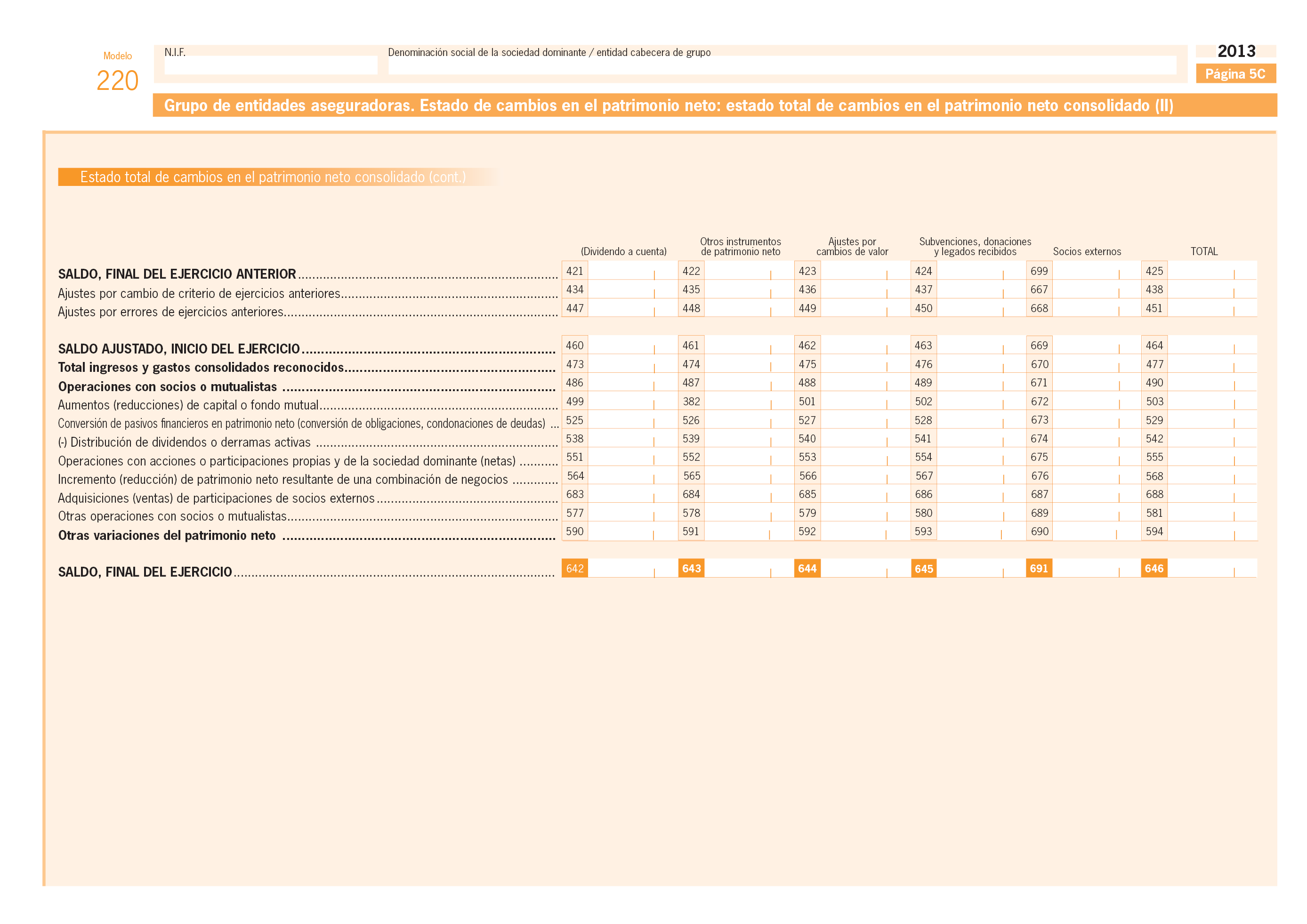This screenshot has height=924, width=1307.
Task: Click the input field for box 490
Action: (1212, 382)
